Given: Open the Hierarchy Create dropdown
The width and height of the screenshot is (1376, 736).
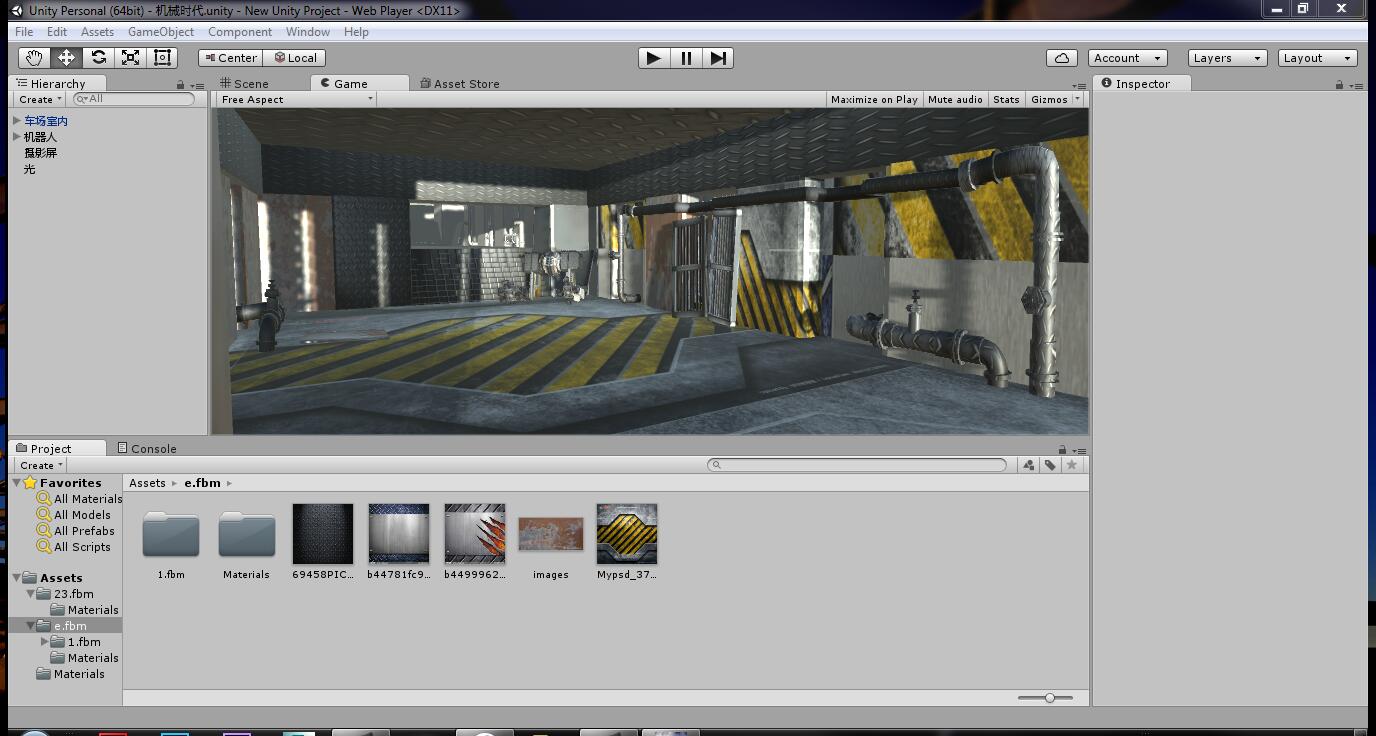Looking at the screenshot, I should click(x=40, y=99).
